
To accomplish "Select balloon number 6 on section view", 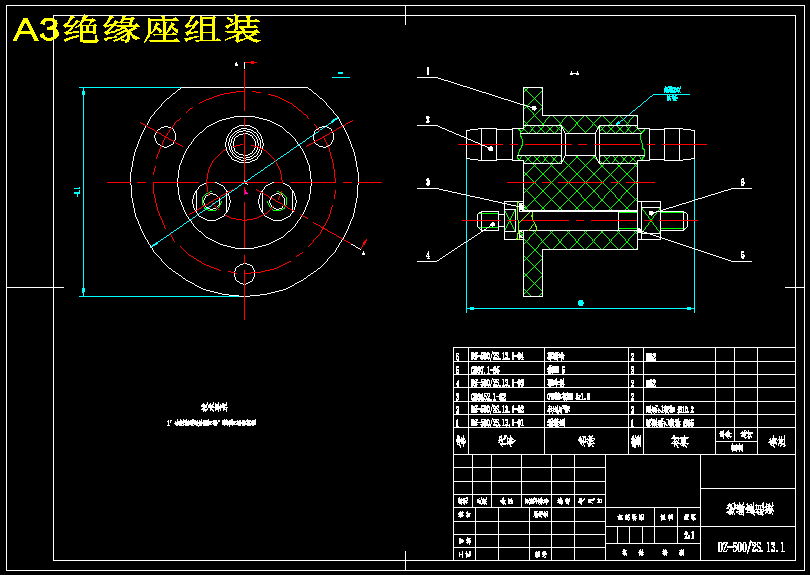I will pyautogui.click(x=742, y=182).
